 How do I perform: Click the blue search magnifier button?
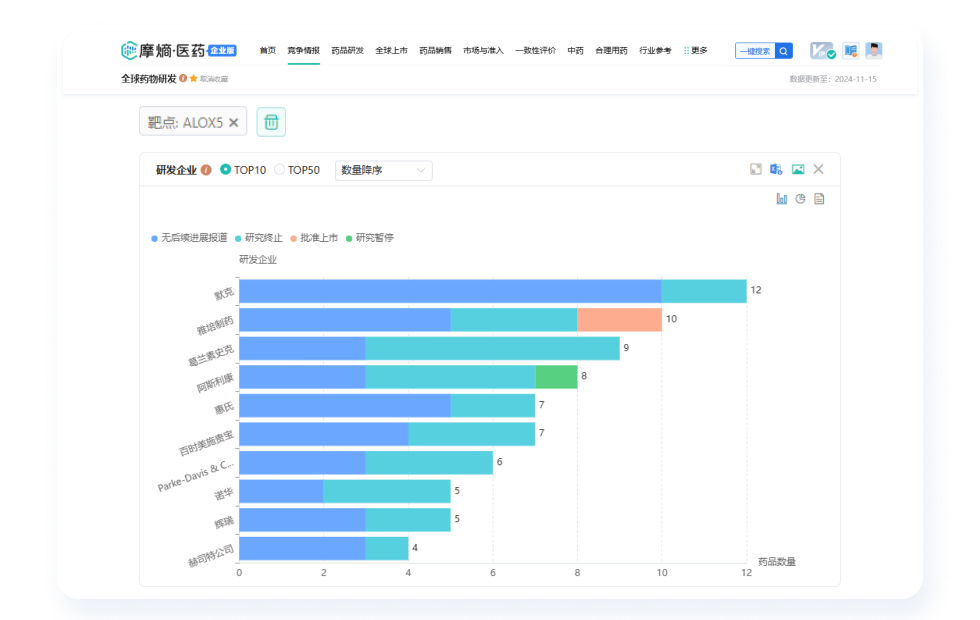point(784,51)
